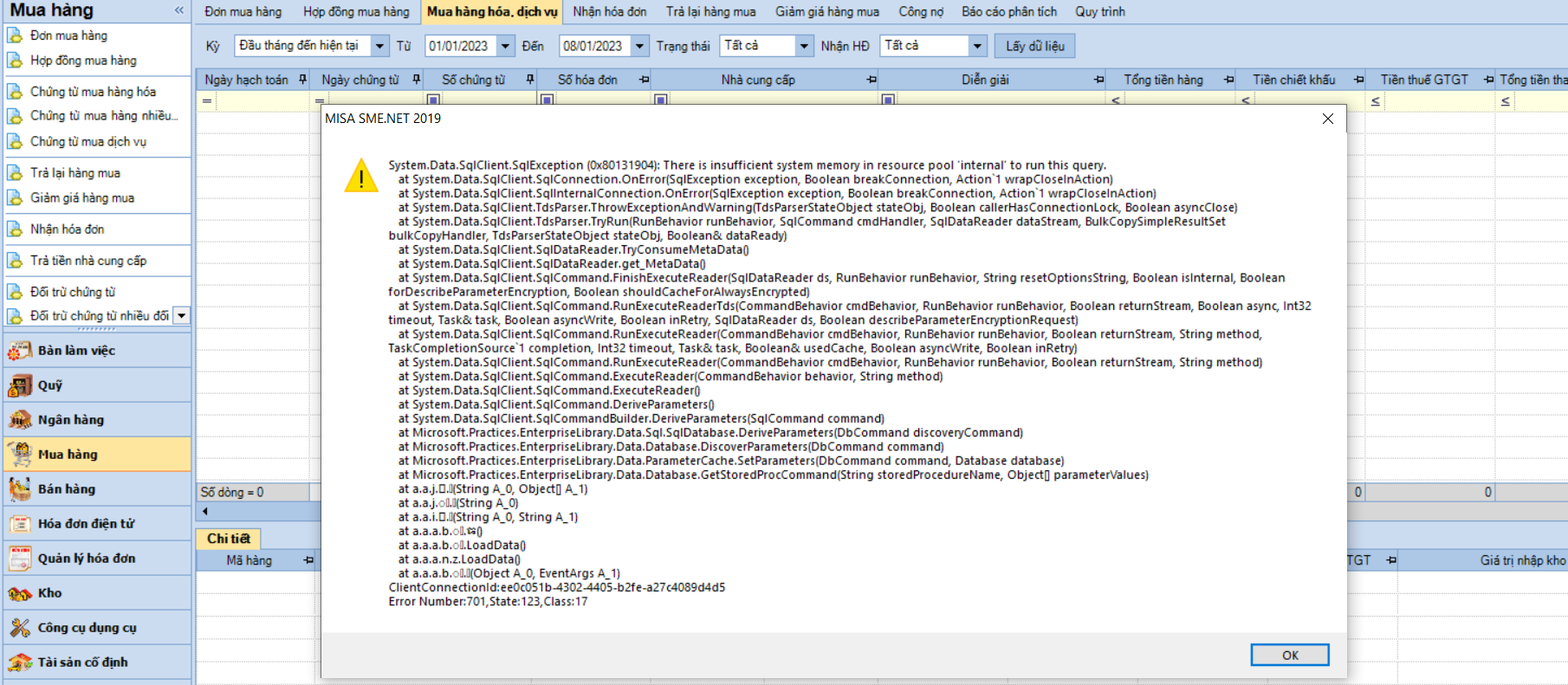Click the equals filter operator under Ngày hạch toán
This screenshot has width=1568, height=685.
coord(207,101)
